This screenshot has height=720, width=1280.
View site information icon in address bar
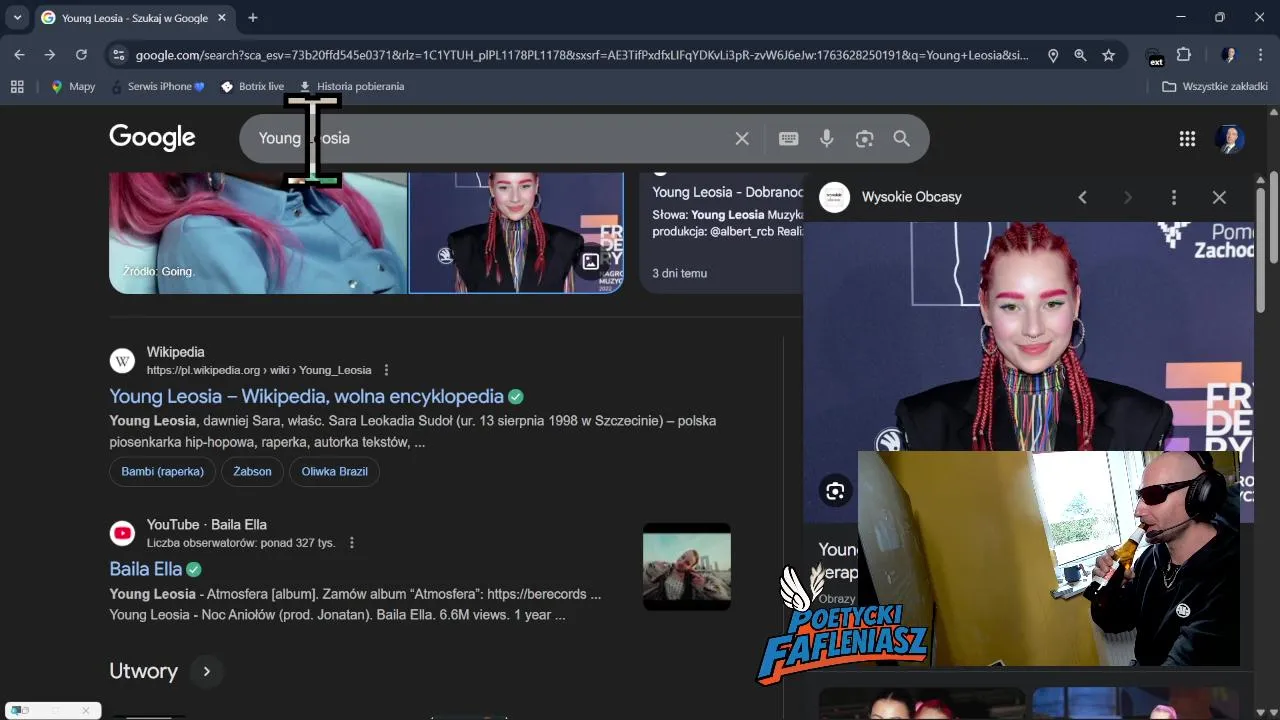(119, 55)
